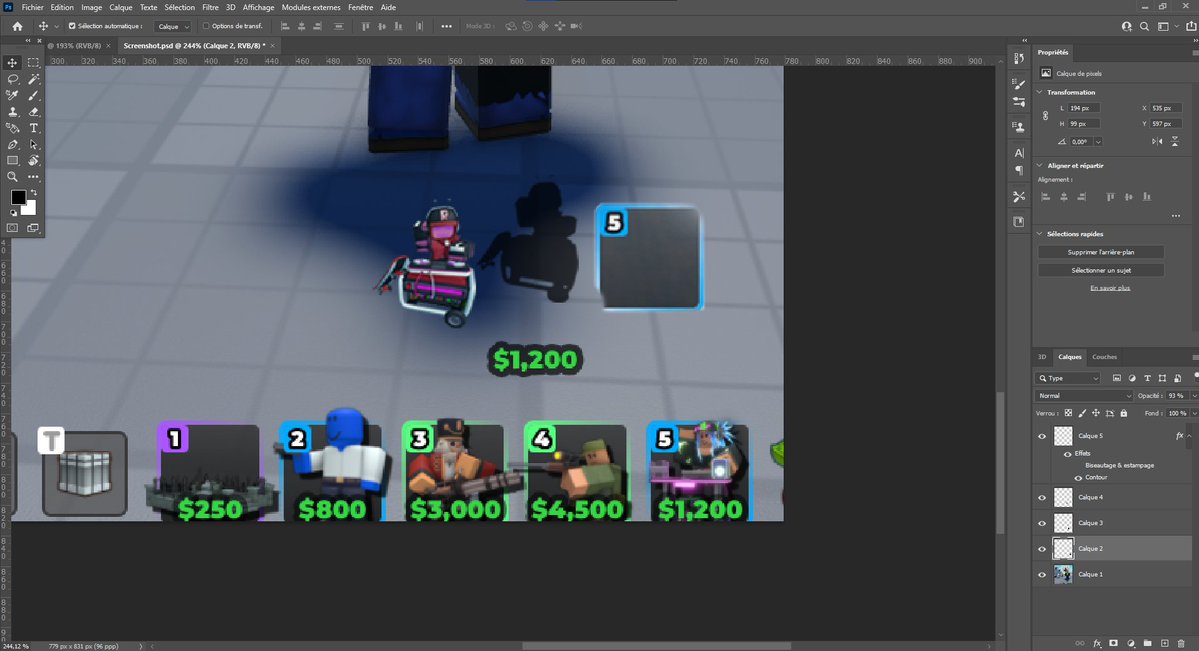Click Sélectionner un sujet button
The width and height of the screenshot is (1199, 651).
(x=1100, y=270)
